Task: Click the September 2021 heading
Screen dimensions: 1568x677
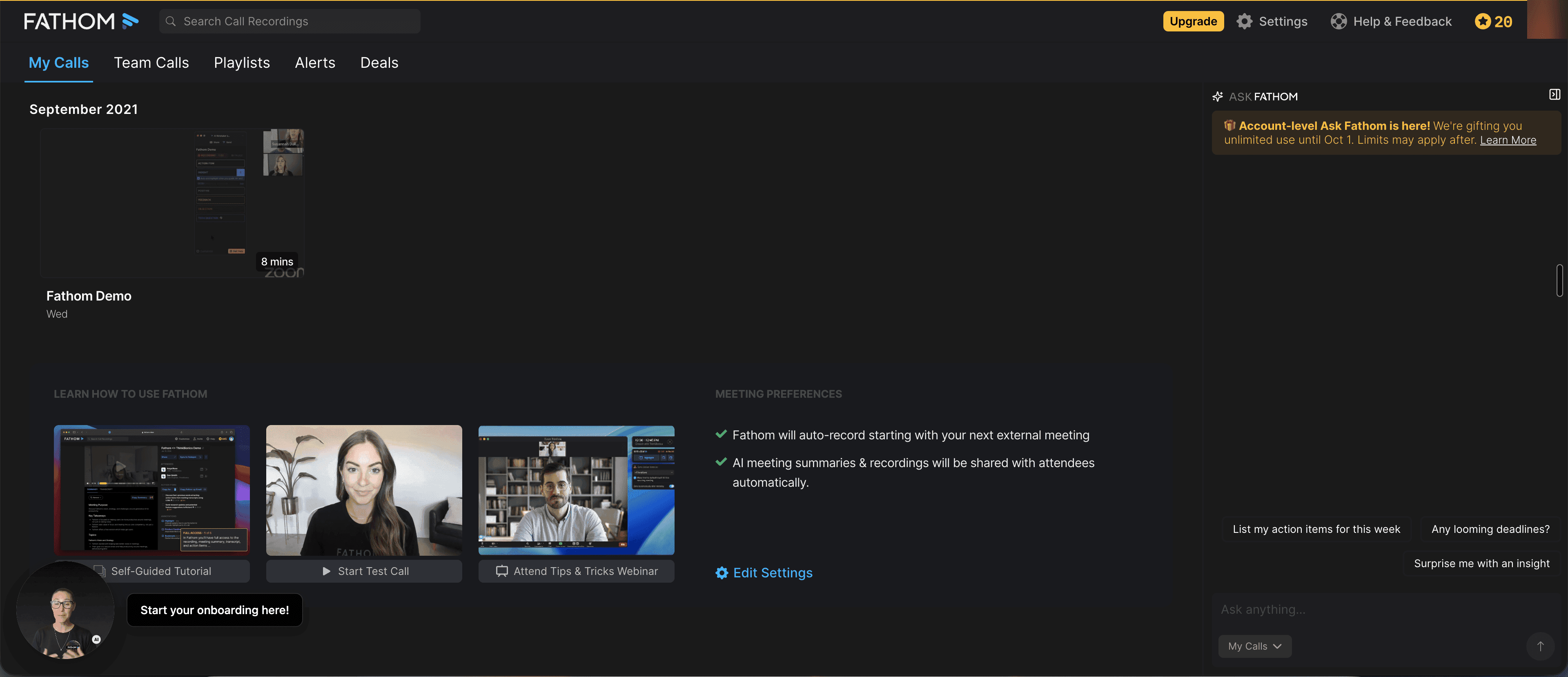Action: tap(83, 109)
